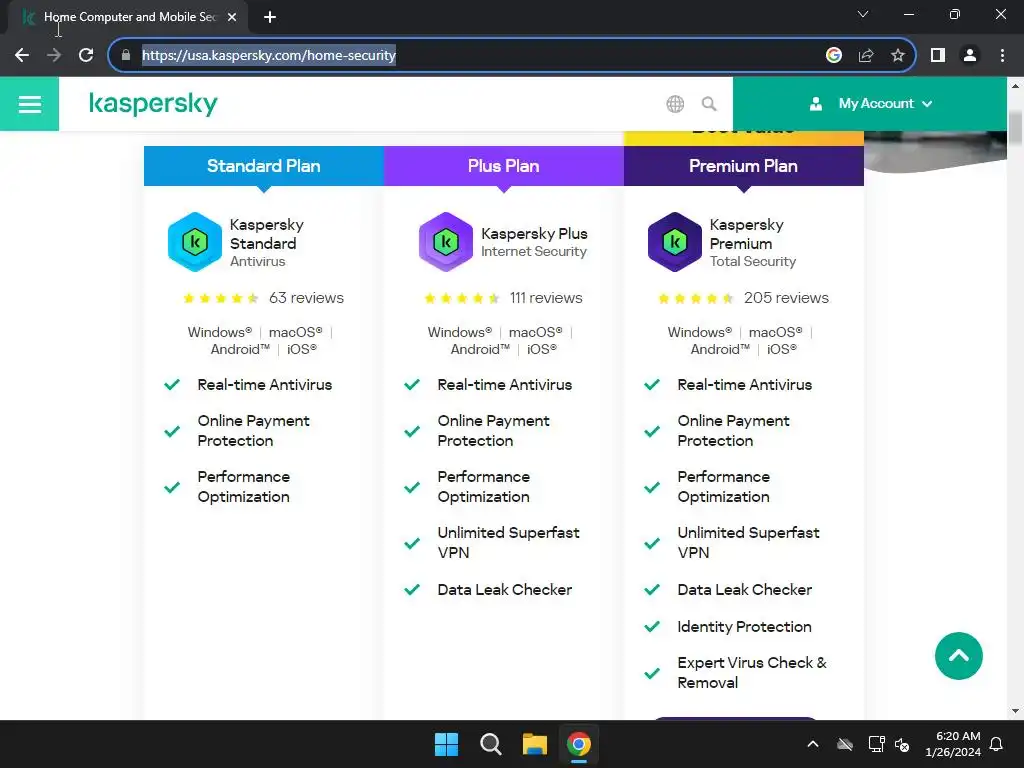Open Windows taskbar search

click(x=490, y=744)
